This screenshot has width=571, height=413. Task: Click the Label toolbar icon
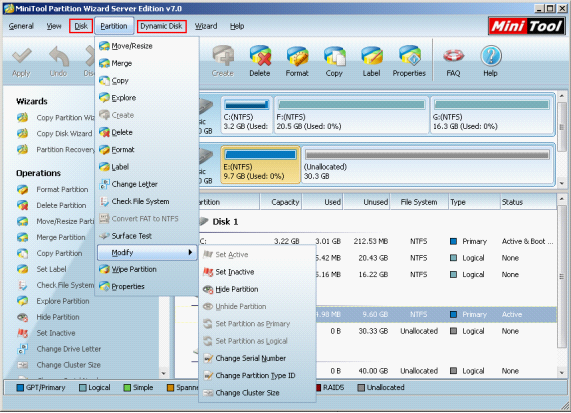tap(371, 56)
